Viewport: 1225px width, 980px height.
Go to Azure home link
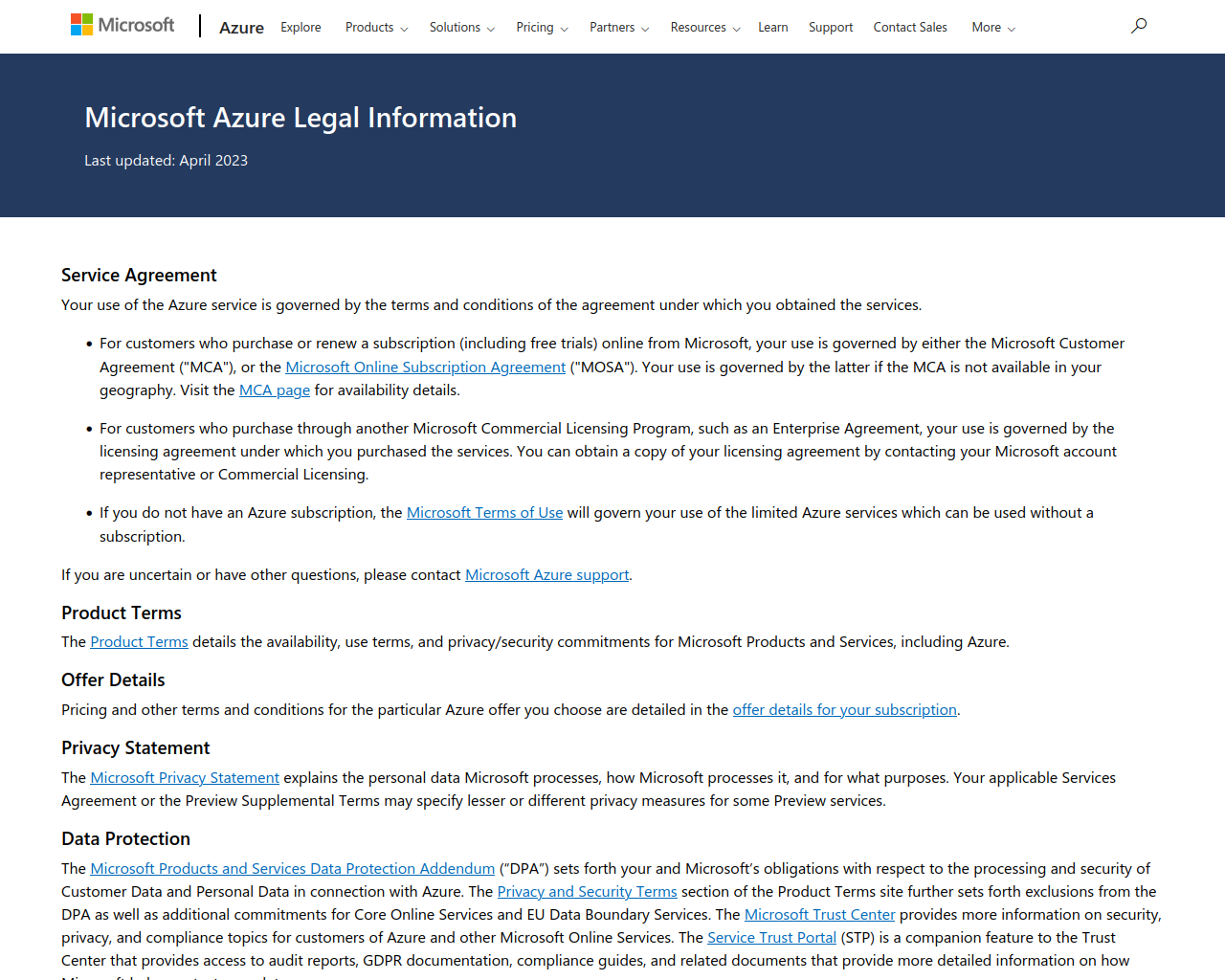[241, 28]
